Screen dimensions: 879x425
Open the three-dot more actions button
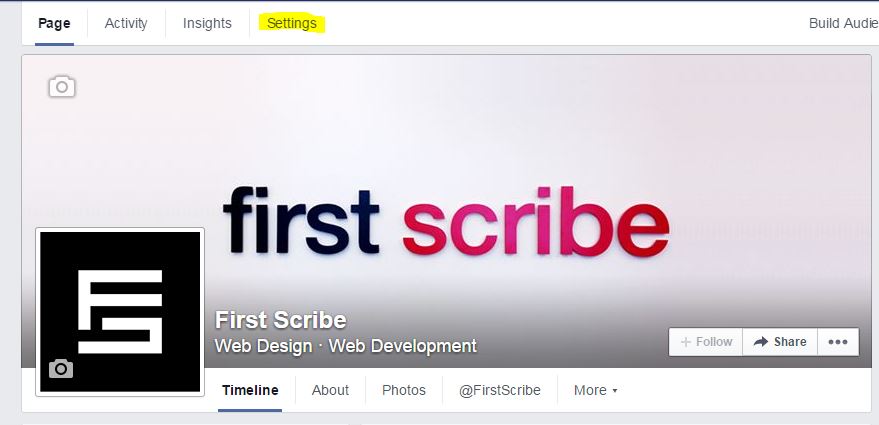coord(838,342)
